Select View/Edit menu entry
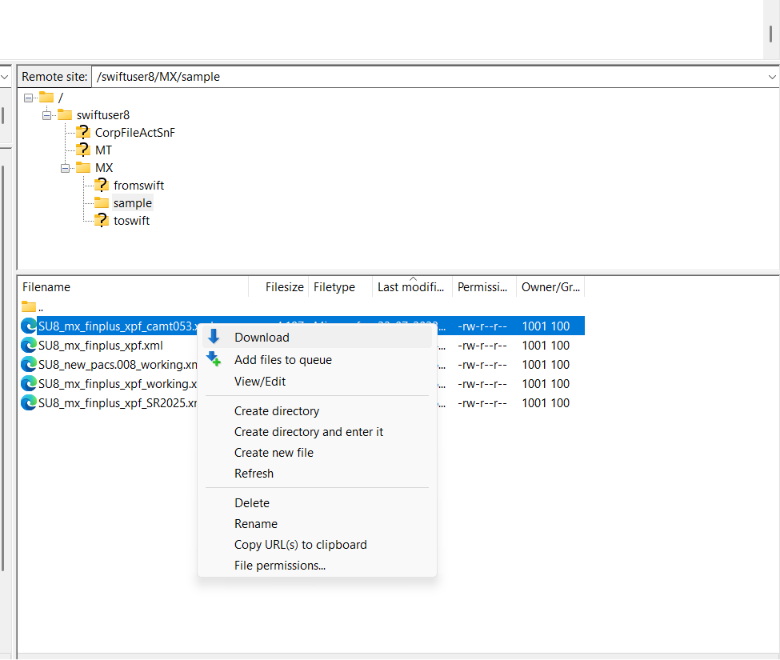 click(317, 381)
